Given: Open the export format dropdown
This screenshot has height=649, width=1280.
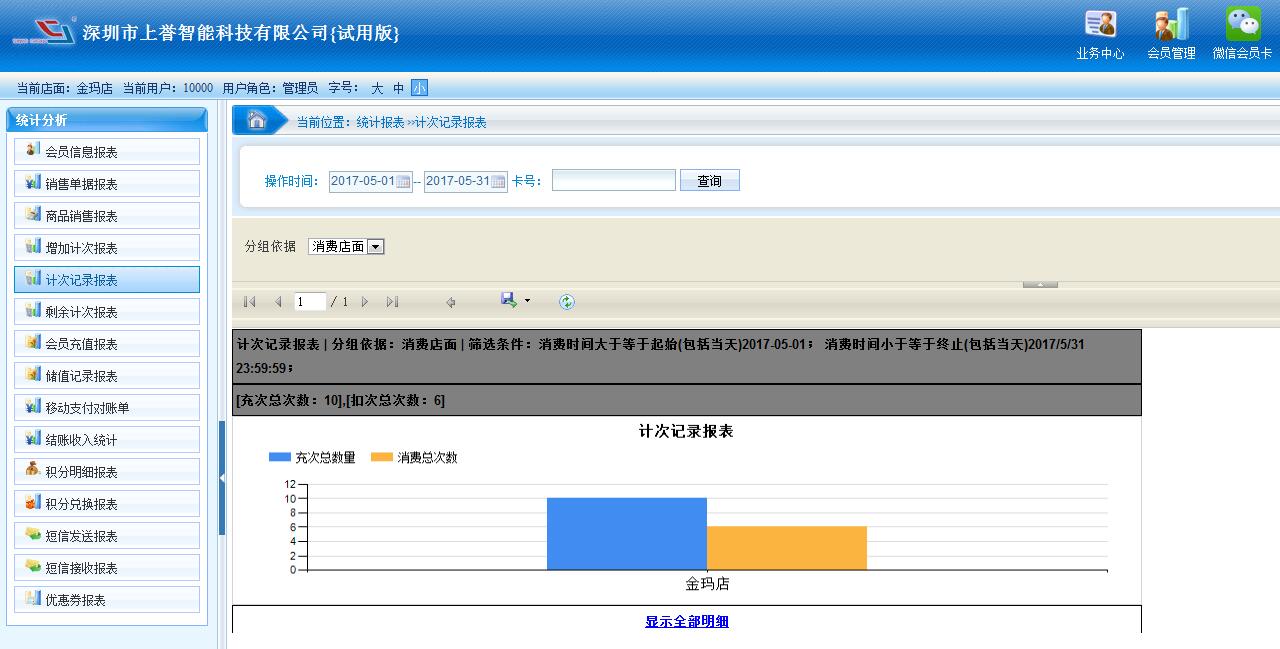Looking at the screenshot, I should pos(527,301).
